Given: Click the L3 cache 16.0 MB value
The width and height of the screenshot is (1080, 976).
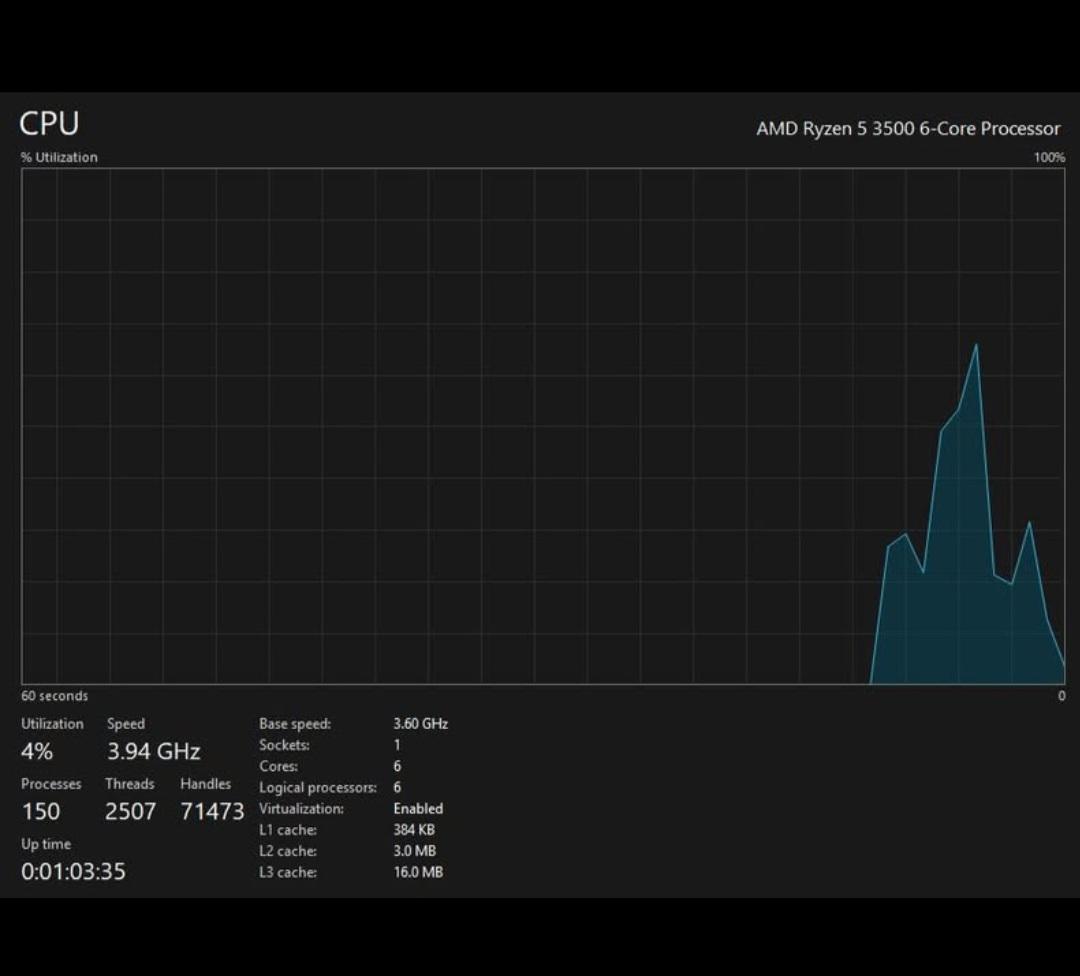Looking at the screenshot, I should [418, 872].
